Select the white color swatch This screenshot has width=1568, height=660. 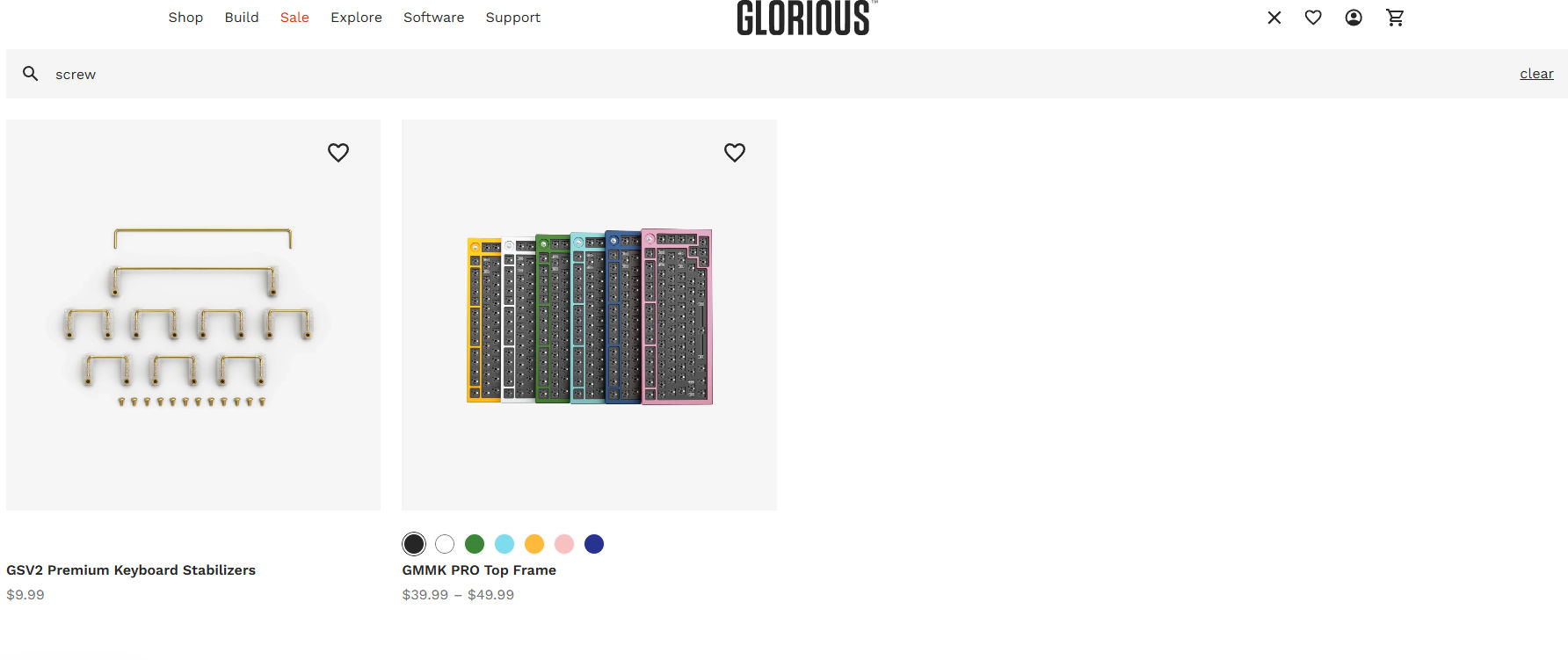click(445, 544)
